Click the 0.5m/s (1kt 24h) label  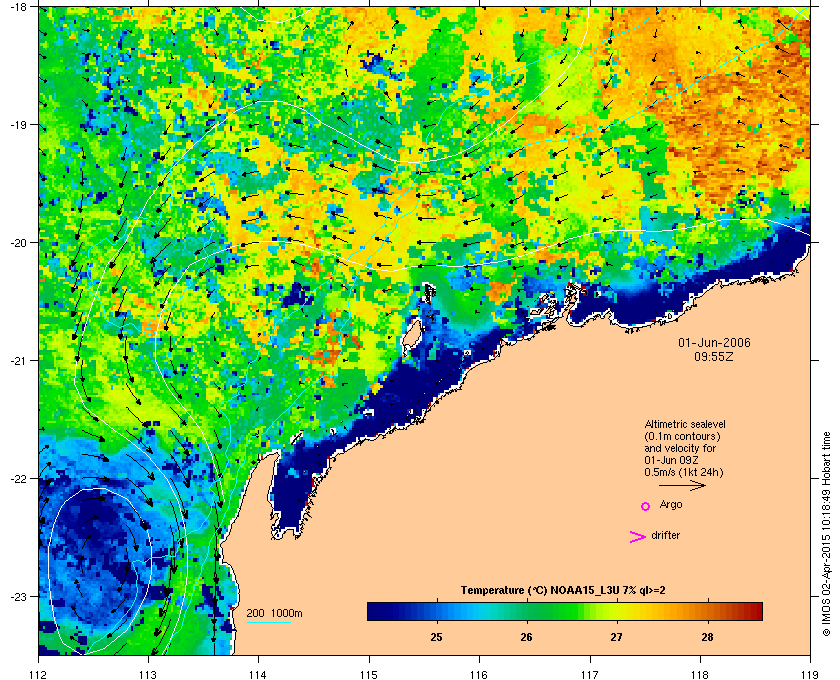click(x=684, y=472)
